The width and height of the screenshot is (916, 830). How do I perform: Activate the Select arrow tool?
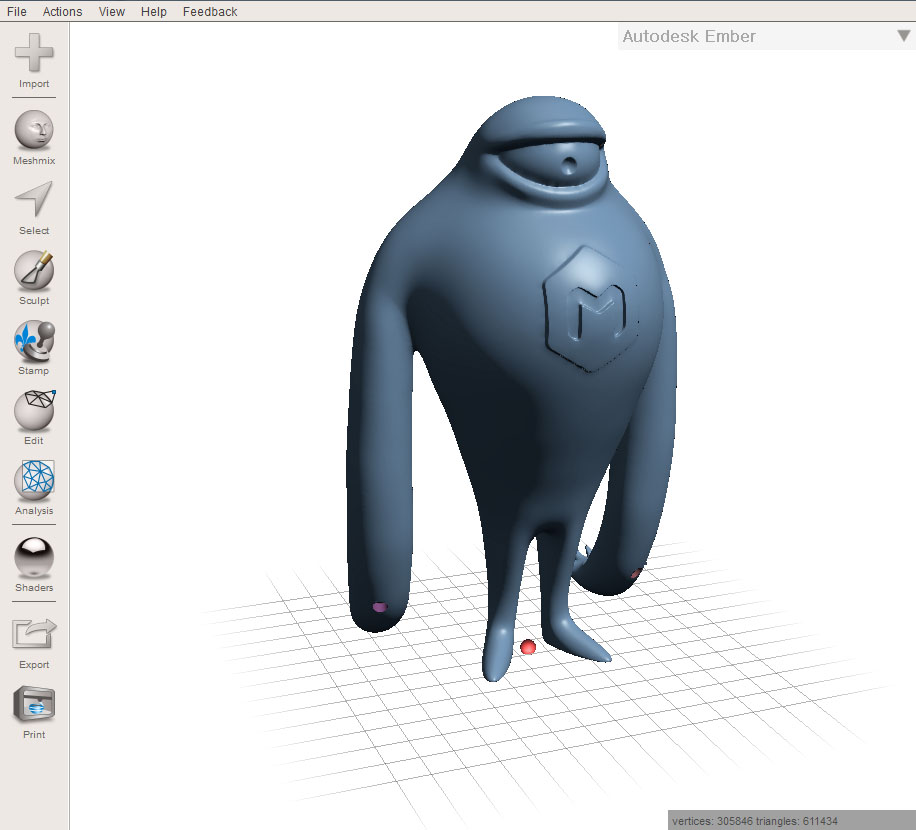point(34,199)
